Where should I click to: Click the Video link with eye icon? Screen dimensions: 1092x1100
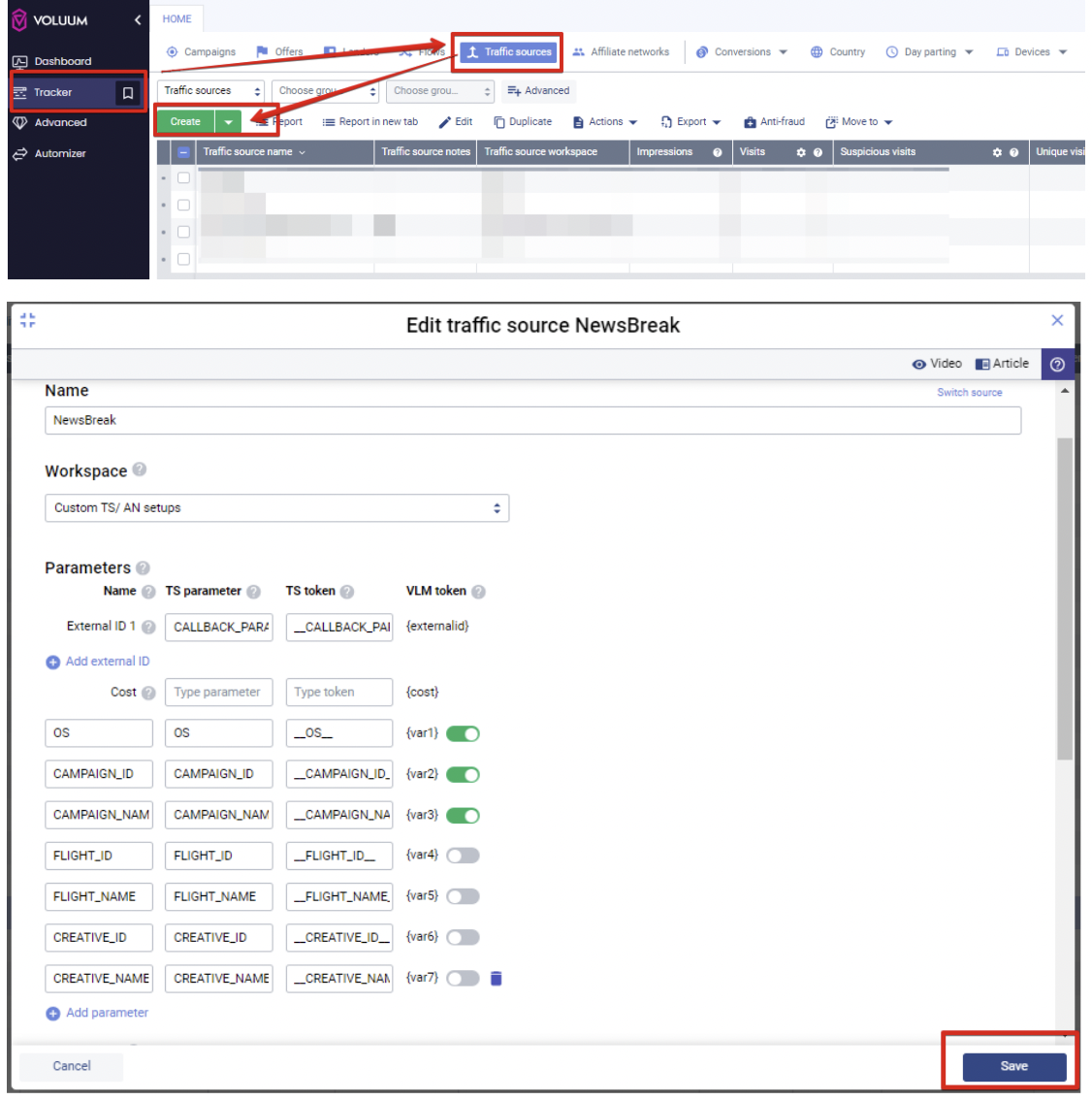tap(937, 364)
